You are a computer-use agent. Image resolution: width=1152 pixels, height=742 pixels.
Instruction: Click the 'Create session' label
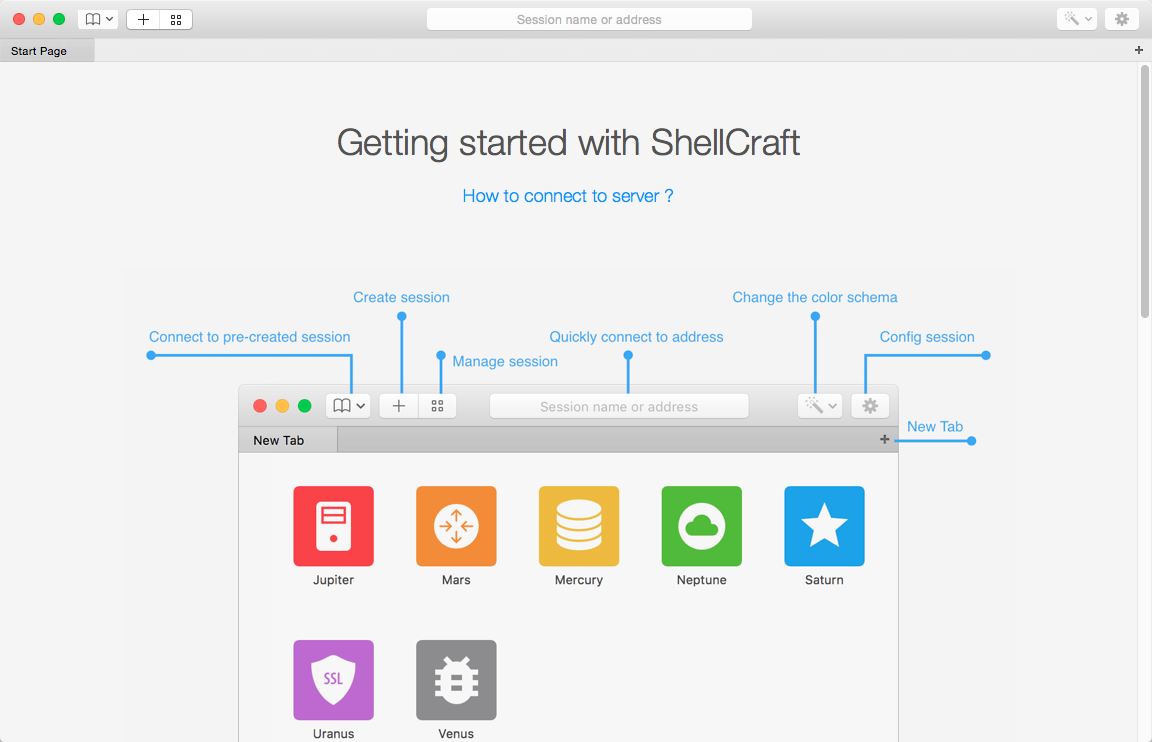(401, 298)
